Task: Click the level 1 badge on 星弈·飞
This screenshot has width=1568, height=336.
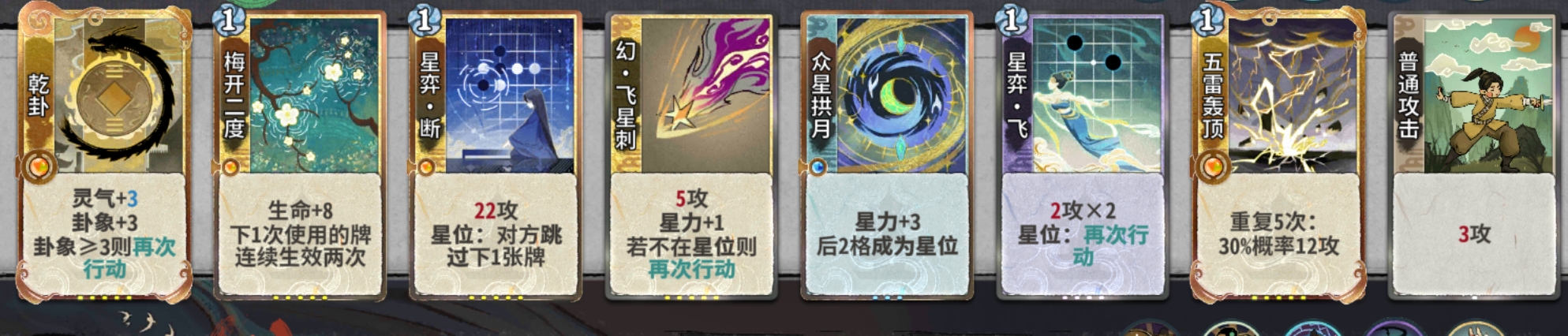Action: (x=1012, y=20)
